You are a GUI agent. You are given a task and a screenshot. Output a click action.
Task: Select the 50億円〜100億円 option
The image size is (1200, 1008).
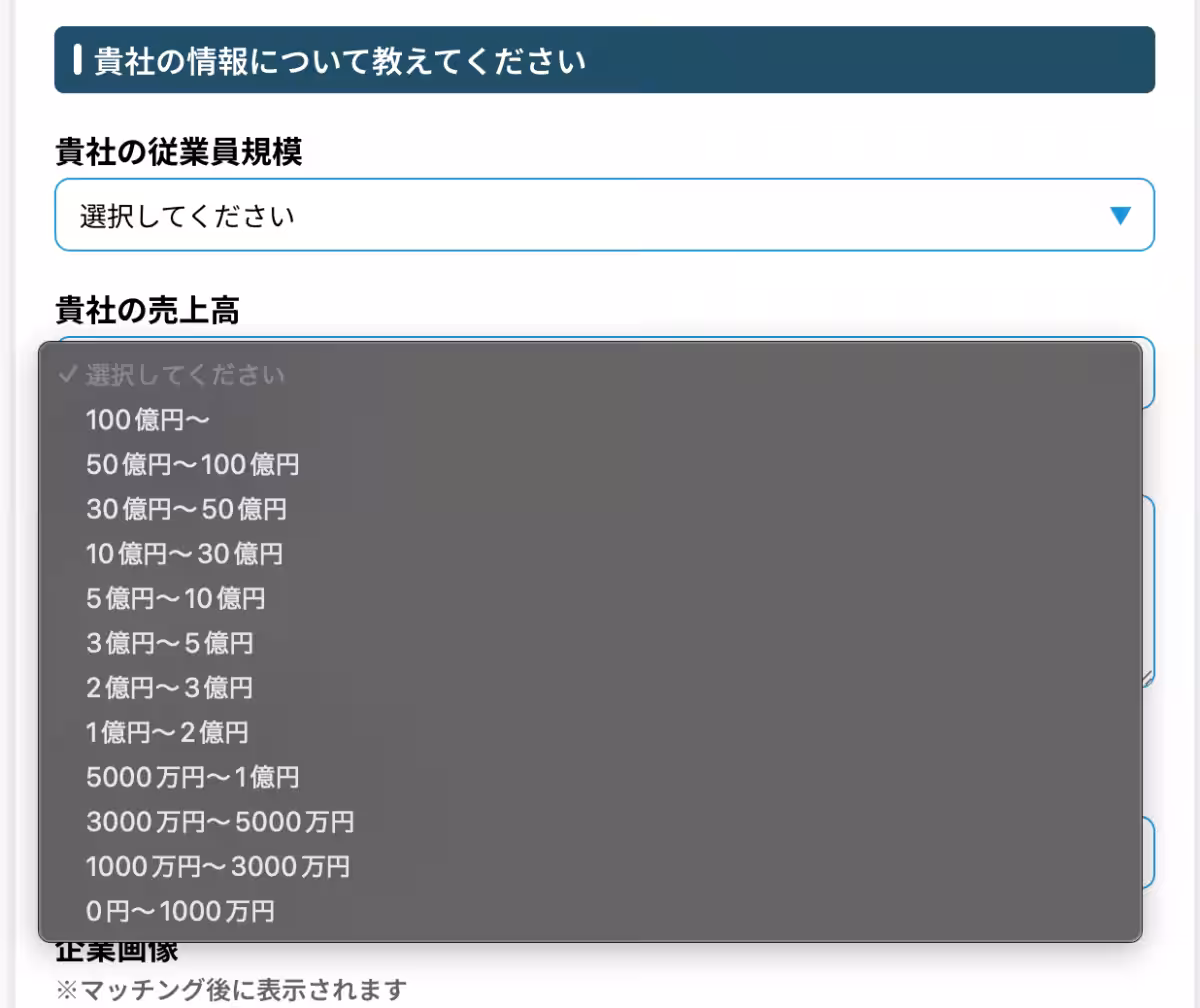pos(192,465)
